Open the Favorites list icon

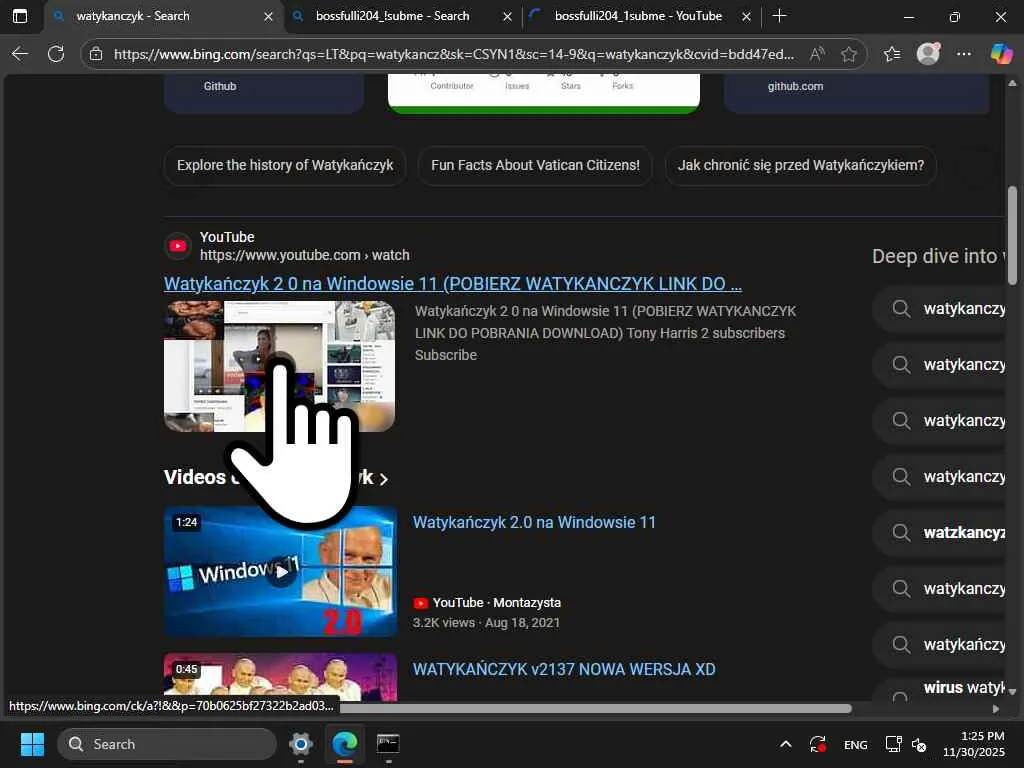click(x=892, y=54)
